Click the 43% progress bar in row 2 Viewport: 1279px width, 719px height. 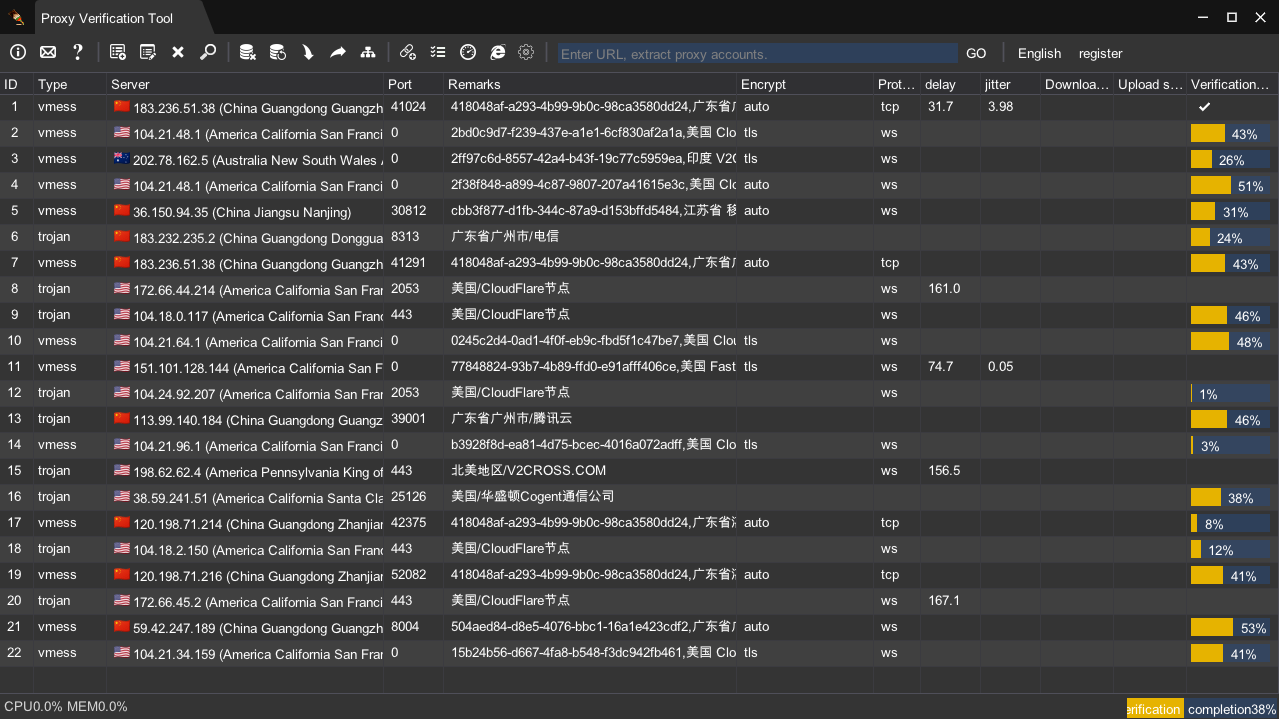[1230, 133]
